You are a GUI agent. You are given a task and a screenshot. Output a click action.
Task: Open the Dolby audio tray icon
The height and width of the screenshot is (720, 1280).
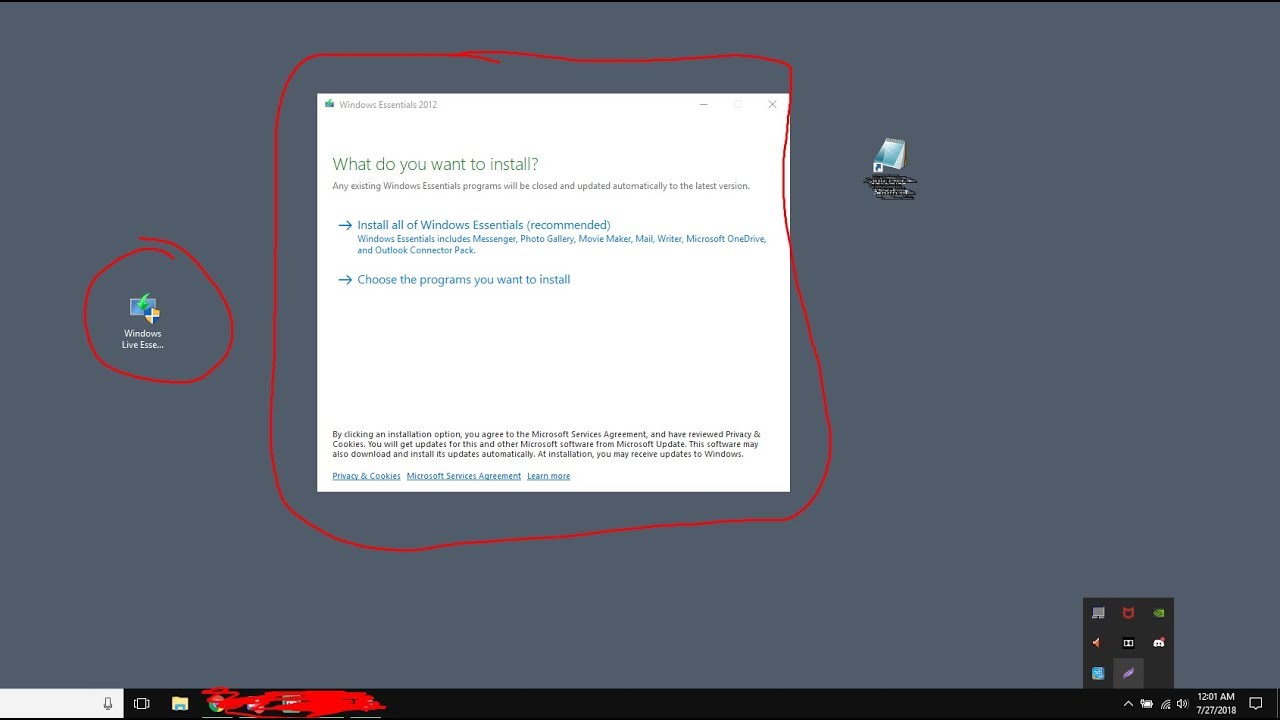(x=1128, y=643)
